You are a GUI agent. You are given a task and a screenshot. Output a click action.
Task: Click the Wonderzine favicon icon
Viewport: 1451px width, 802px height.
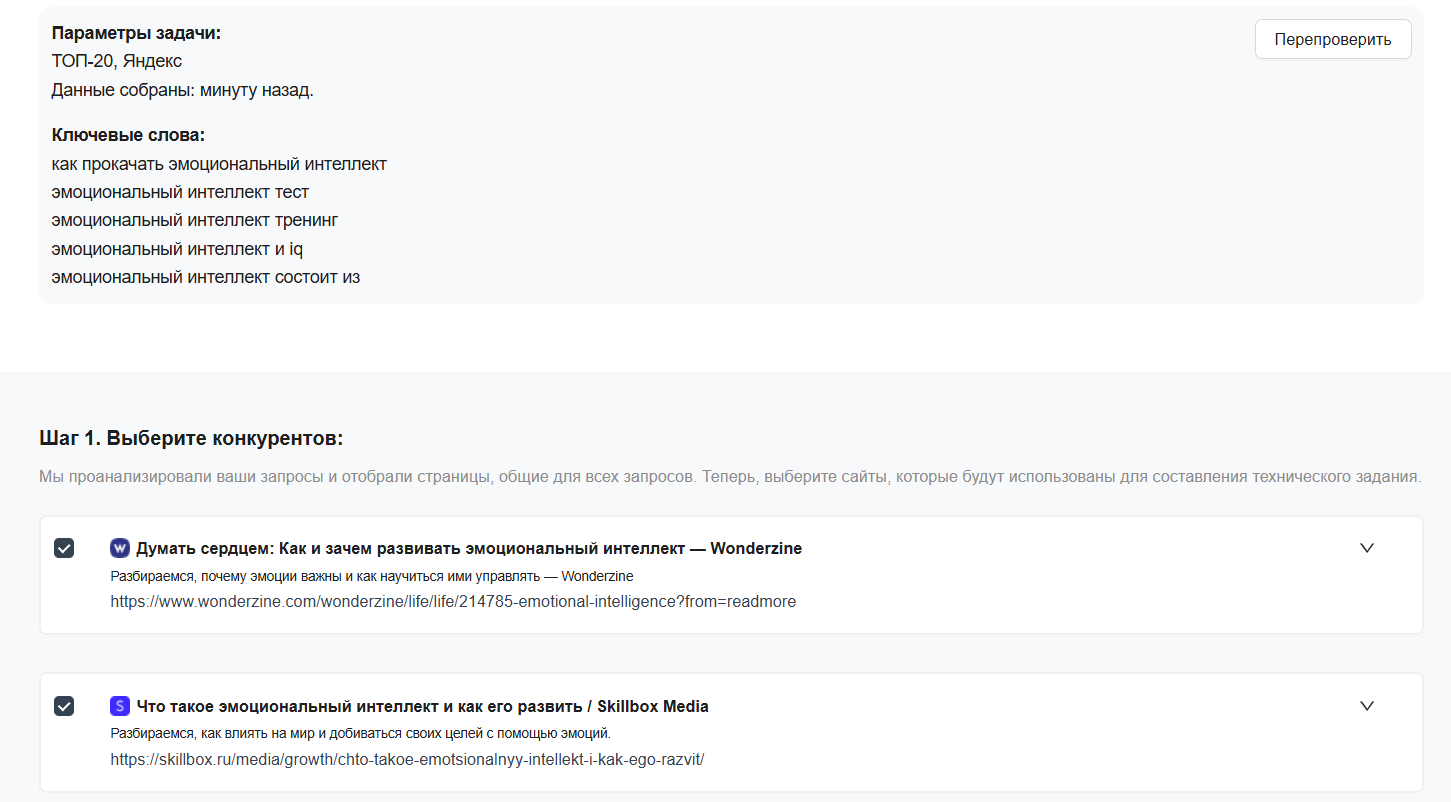pos(120,548)
